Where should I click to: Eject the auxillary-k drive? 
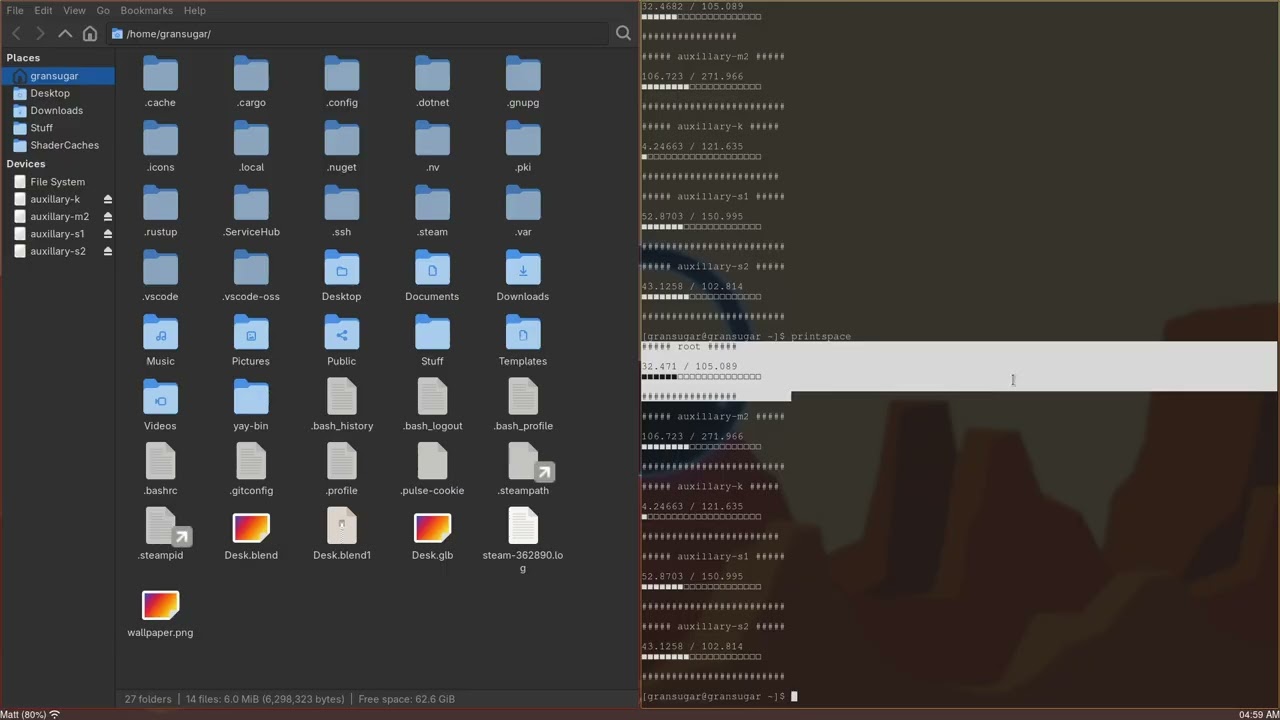pyautogui.click(x=107, y=199)
